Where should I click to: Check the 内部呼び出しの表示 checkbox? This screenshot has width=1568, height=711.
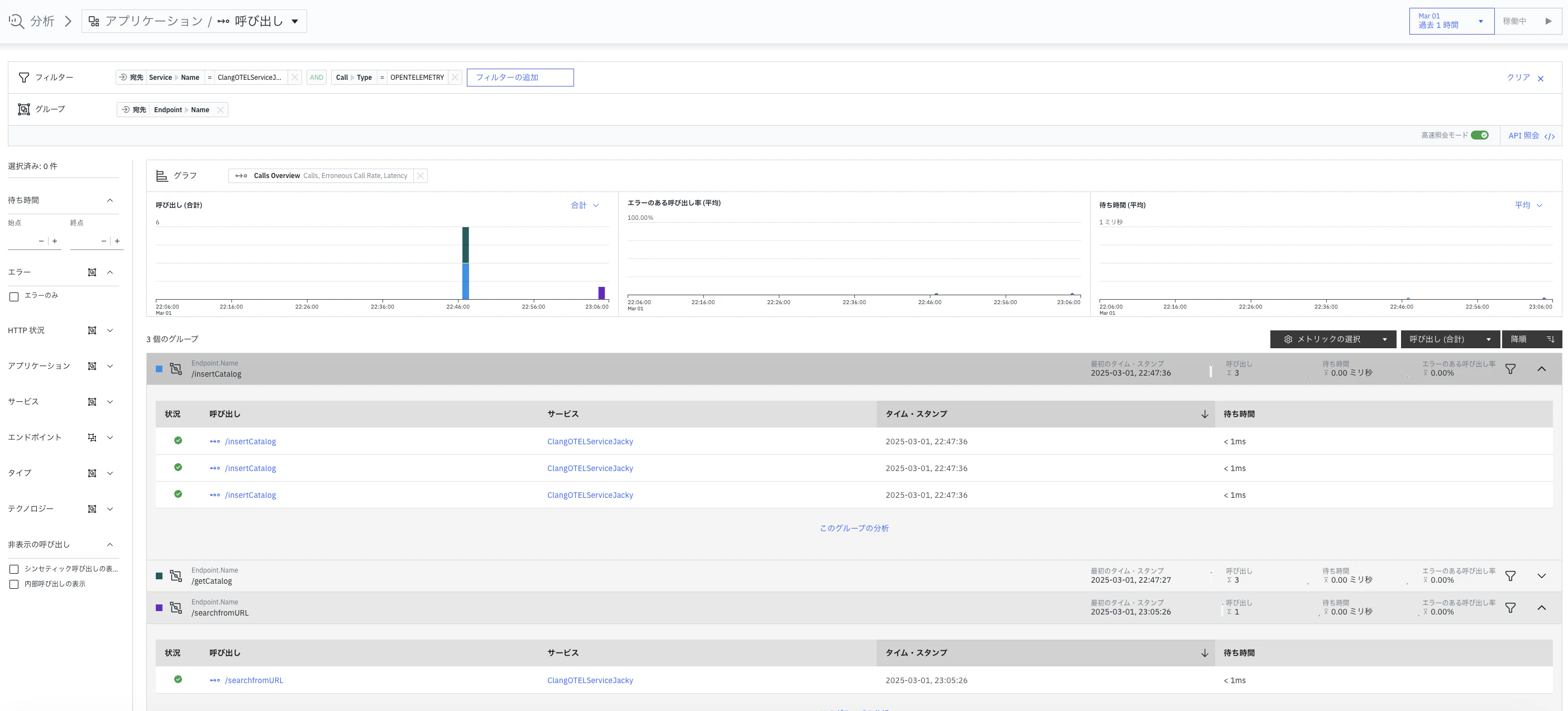(14, 584)
